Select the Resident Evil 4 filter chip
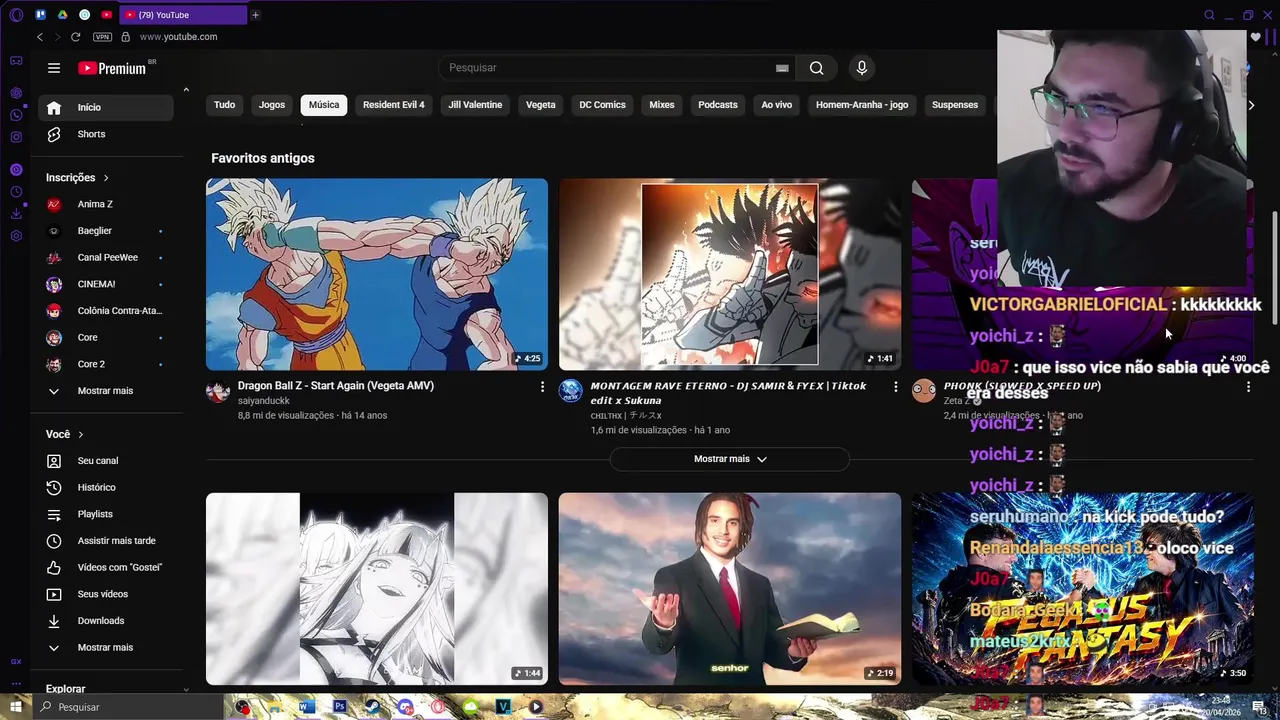Screen dimensions: 1280x720 (x=394, y=105)
